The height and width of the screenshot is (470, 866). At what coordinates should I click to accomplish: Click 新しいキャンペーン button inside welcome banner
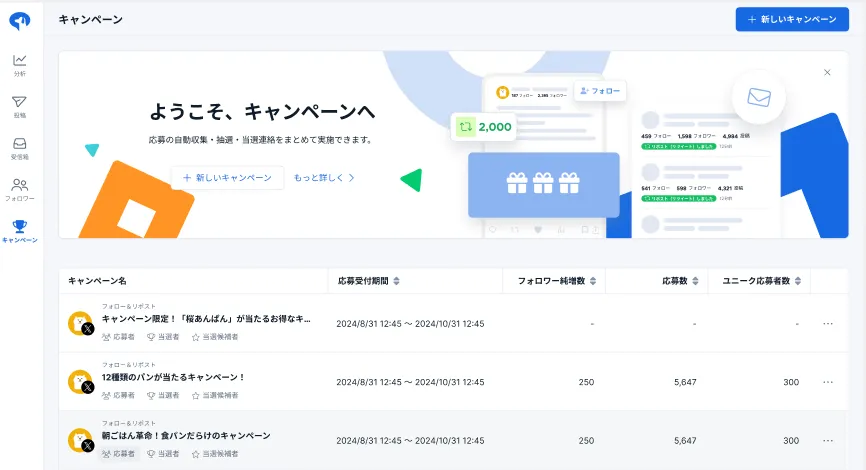tap(227, 177)
